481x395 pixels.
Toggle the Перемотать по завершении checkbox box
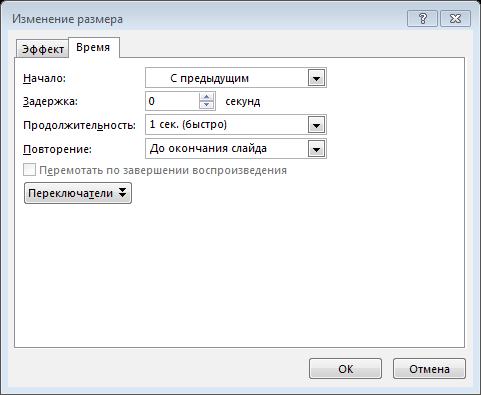tap(29, 170)
